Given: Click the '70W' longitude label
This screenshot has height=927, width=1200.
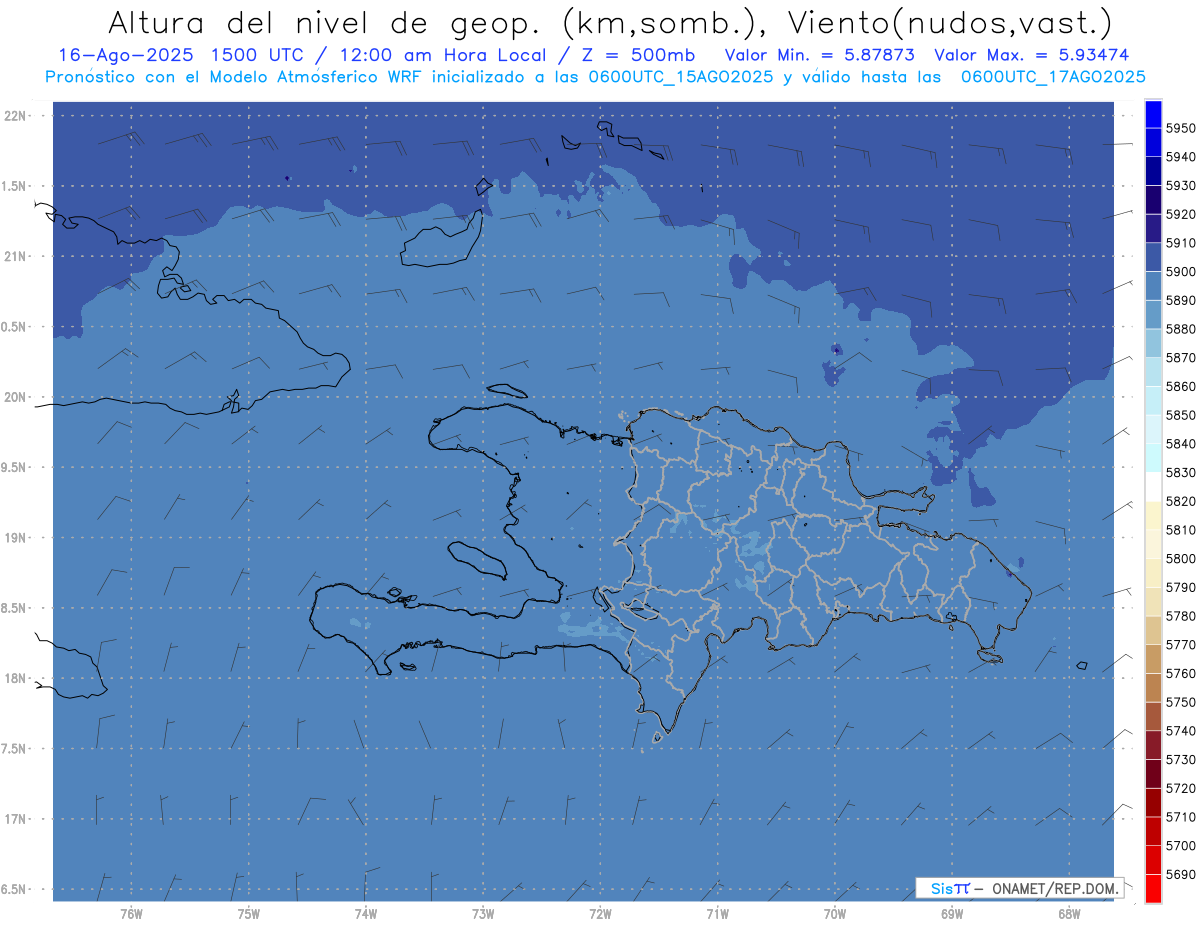Looking at the screenshot, I should (835, 914).
